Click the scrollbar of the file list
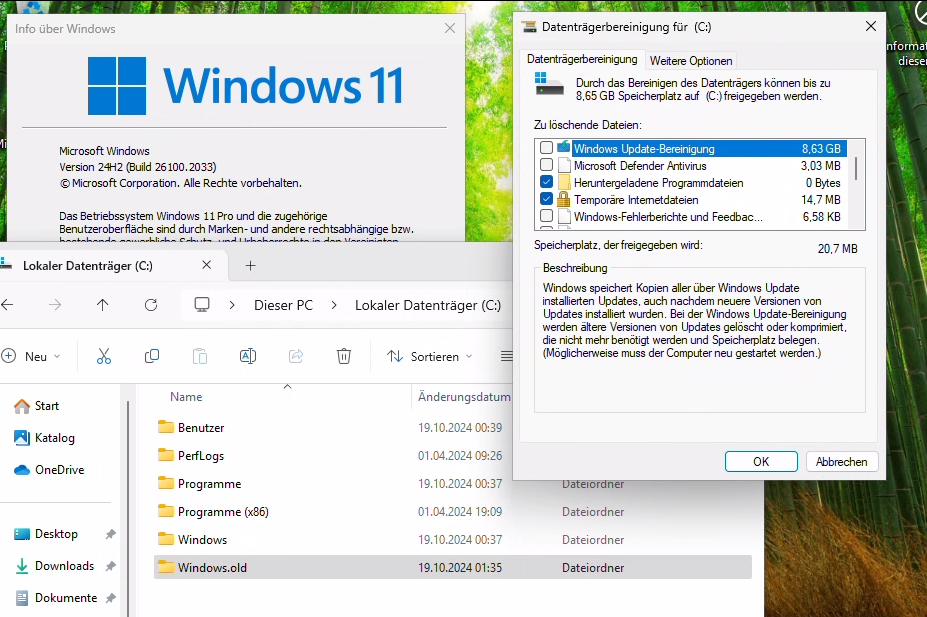This screenshot has height=617, width=927. tap(856, 168)
